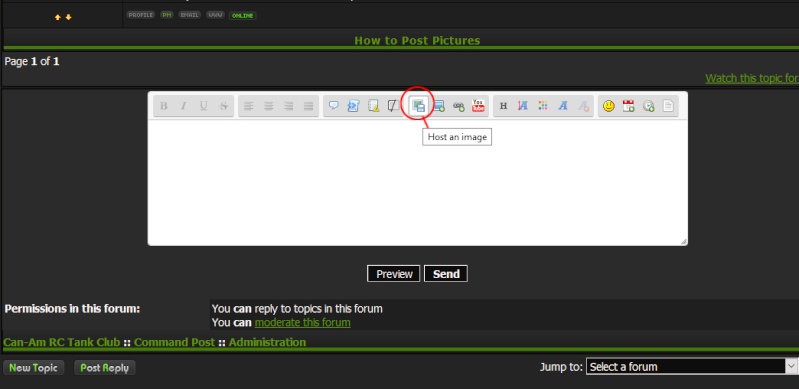Image resolution: width=799 pixels, height=389 pixels.
Task: Insert a table with notepad icon
Action: (374, 106)
